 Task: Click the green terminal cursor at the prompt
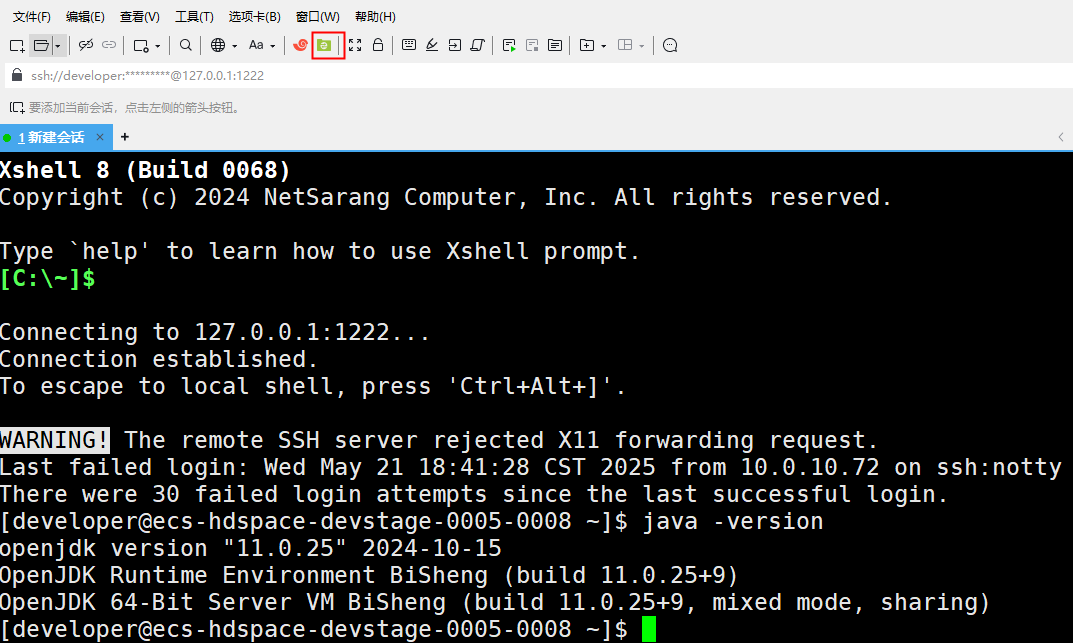coord(649,629)
